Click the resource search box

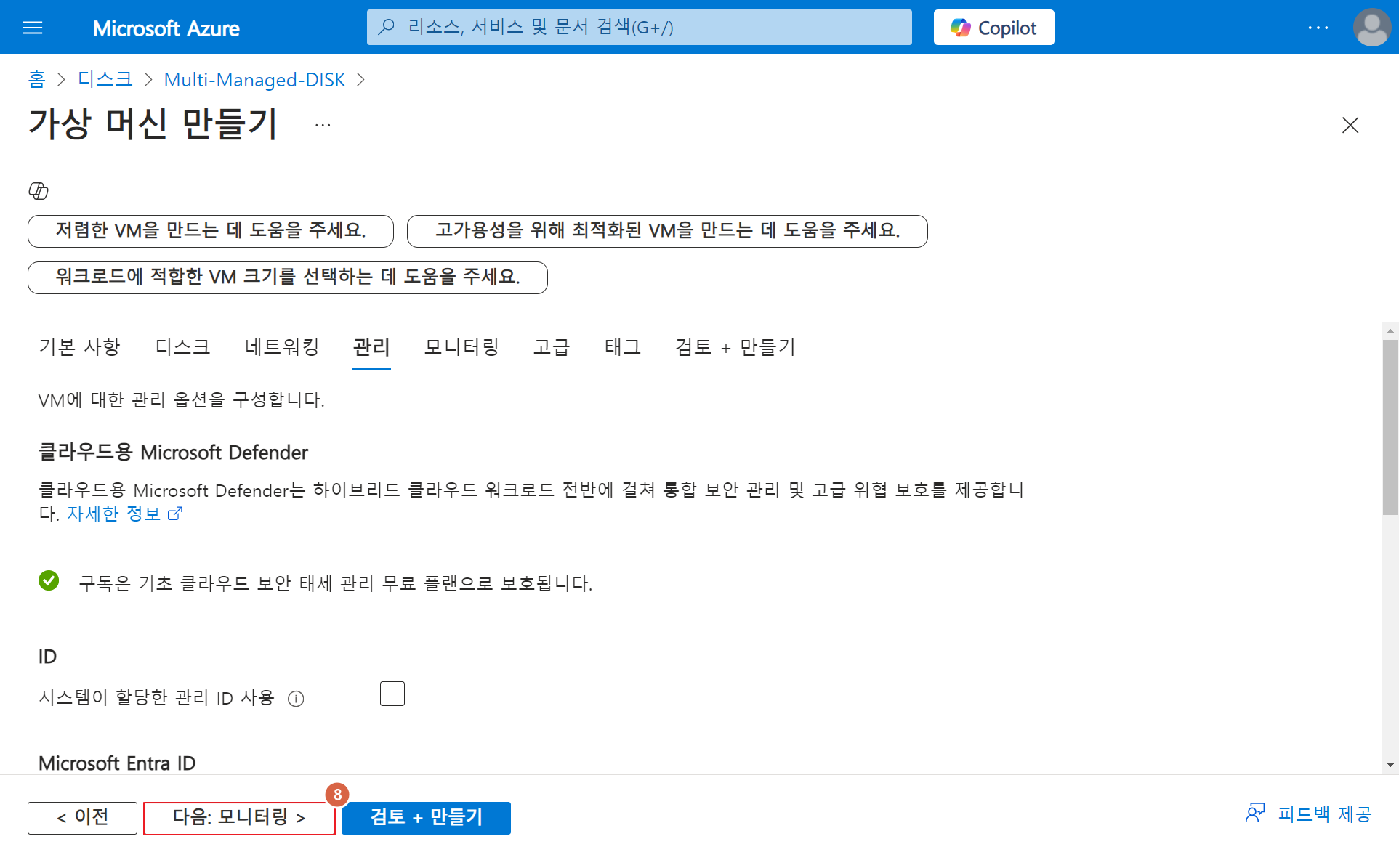tap(640, 28)
